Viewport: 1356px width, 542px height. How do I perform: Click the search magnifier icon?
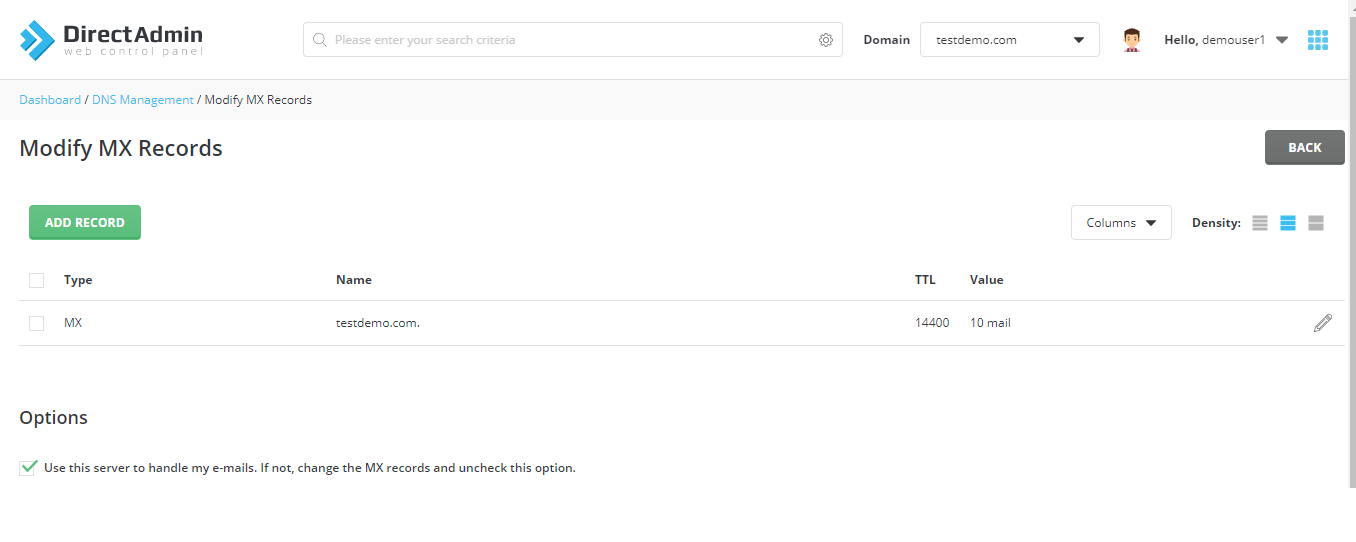point(320,40)
